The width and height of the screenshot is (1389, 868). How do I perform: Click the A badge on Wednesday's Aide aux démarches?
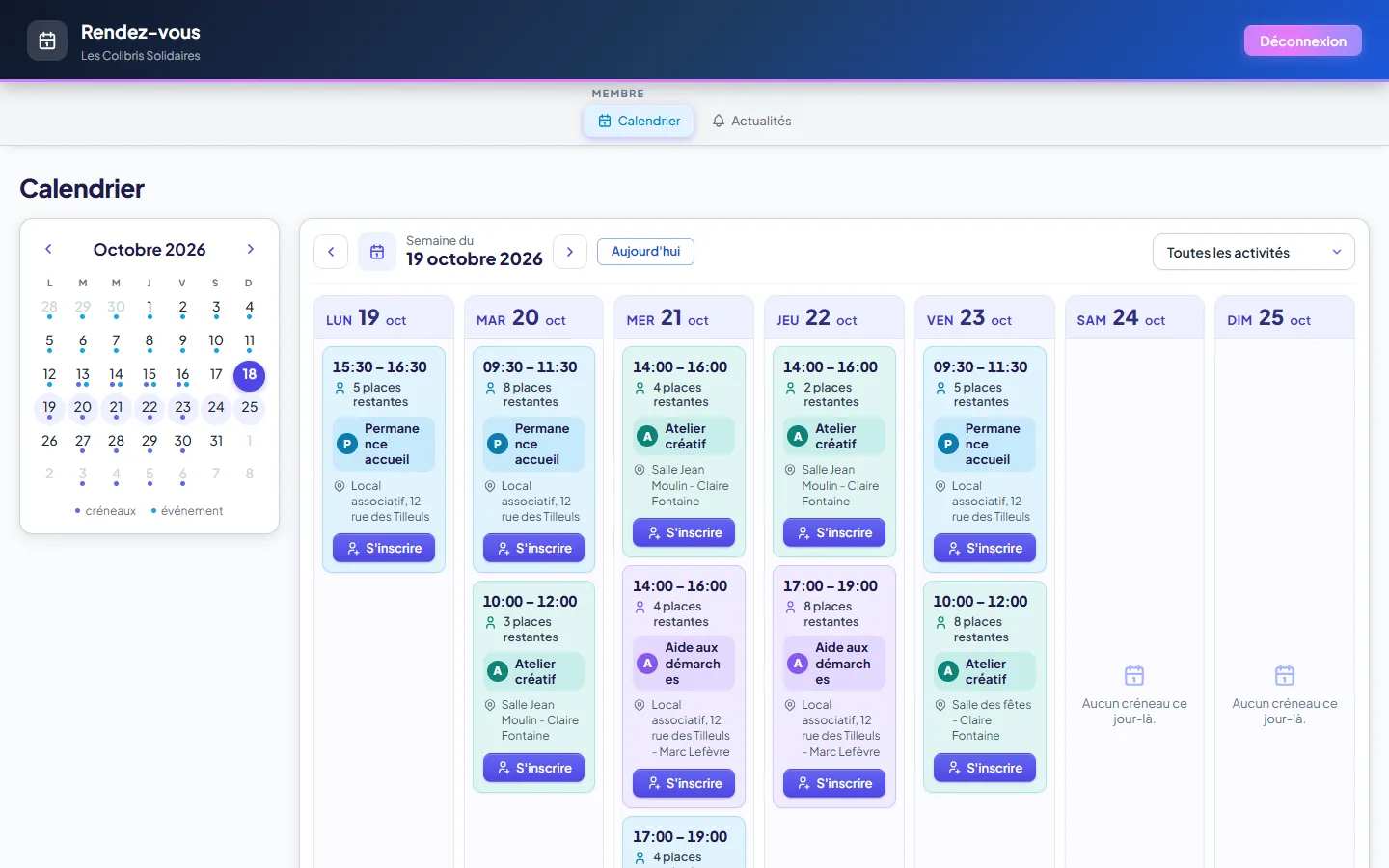[x=648, y=664]
